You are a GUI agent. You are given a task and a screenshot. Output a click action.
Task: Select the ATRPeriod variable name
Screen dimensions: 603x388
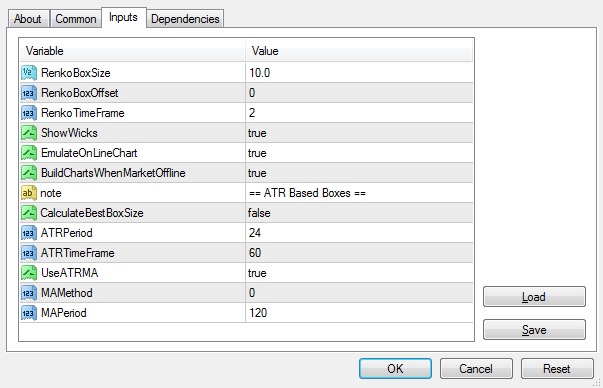click(67, 233)
